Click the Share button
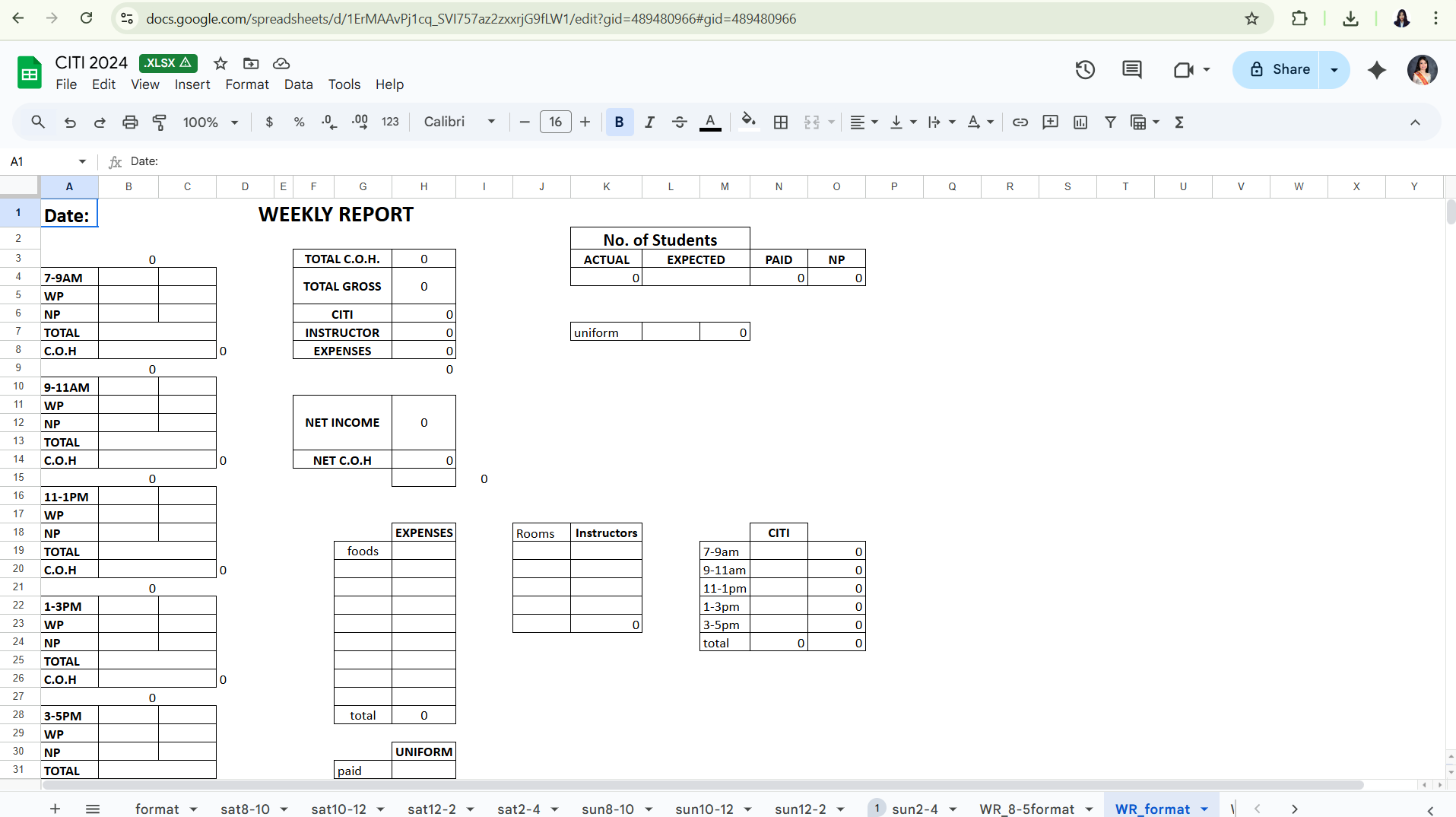The width and height of the screenshot is (1456, 817). 1280,70
